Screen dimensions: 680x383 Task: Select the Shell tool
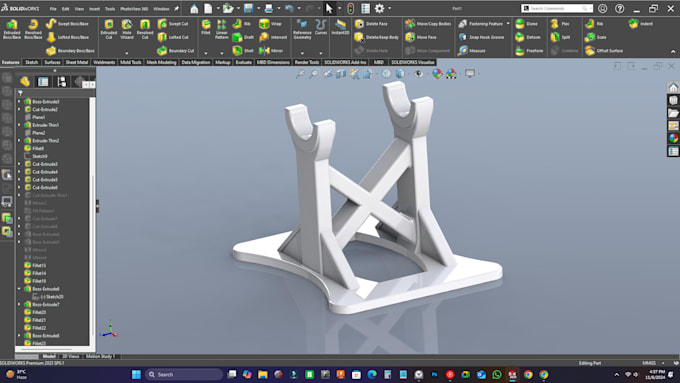coord(243,50)
